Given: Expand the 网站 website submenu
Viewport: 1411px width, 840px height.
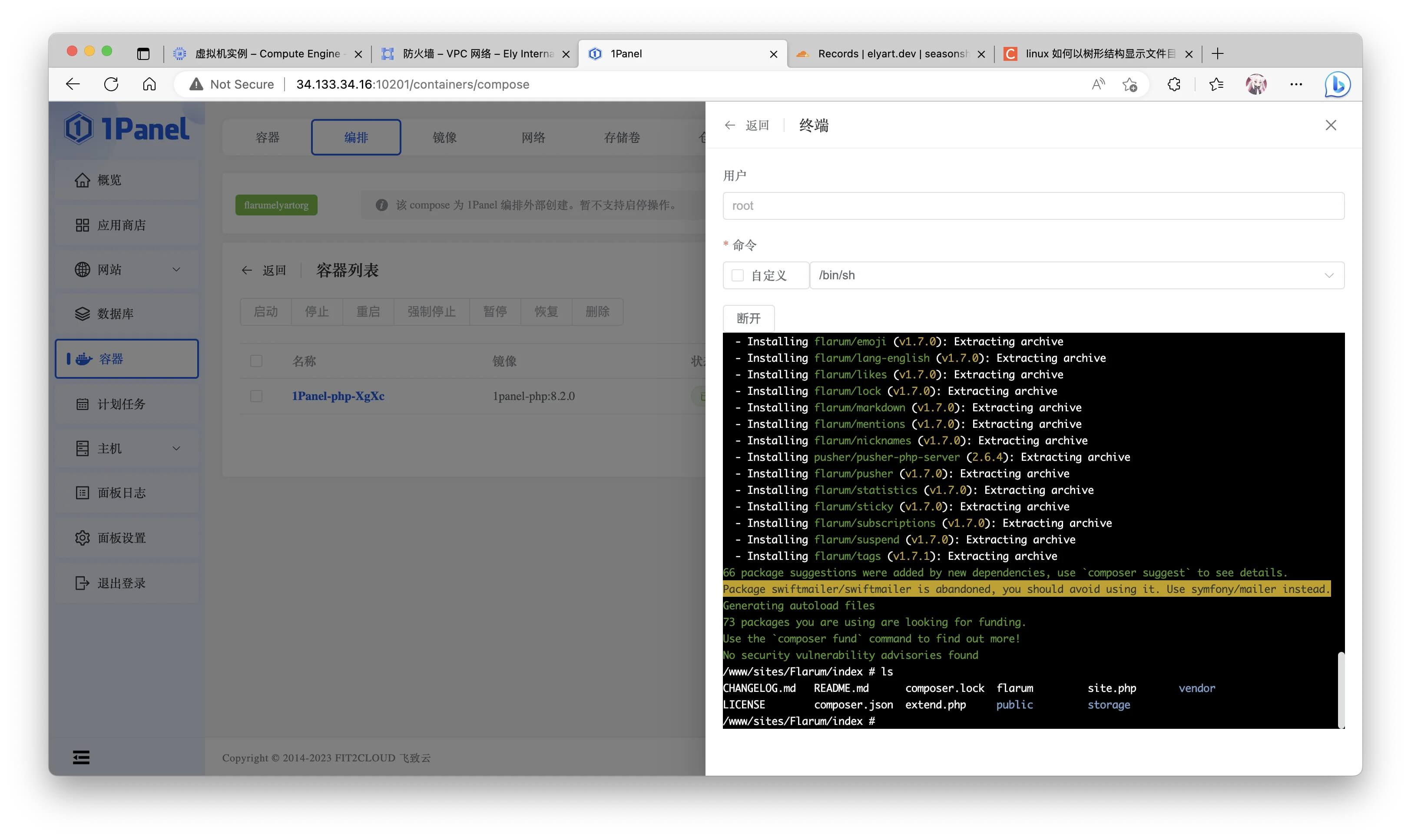Looking at the screenshot, I should (x=176, y=269).
